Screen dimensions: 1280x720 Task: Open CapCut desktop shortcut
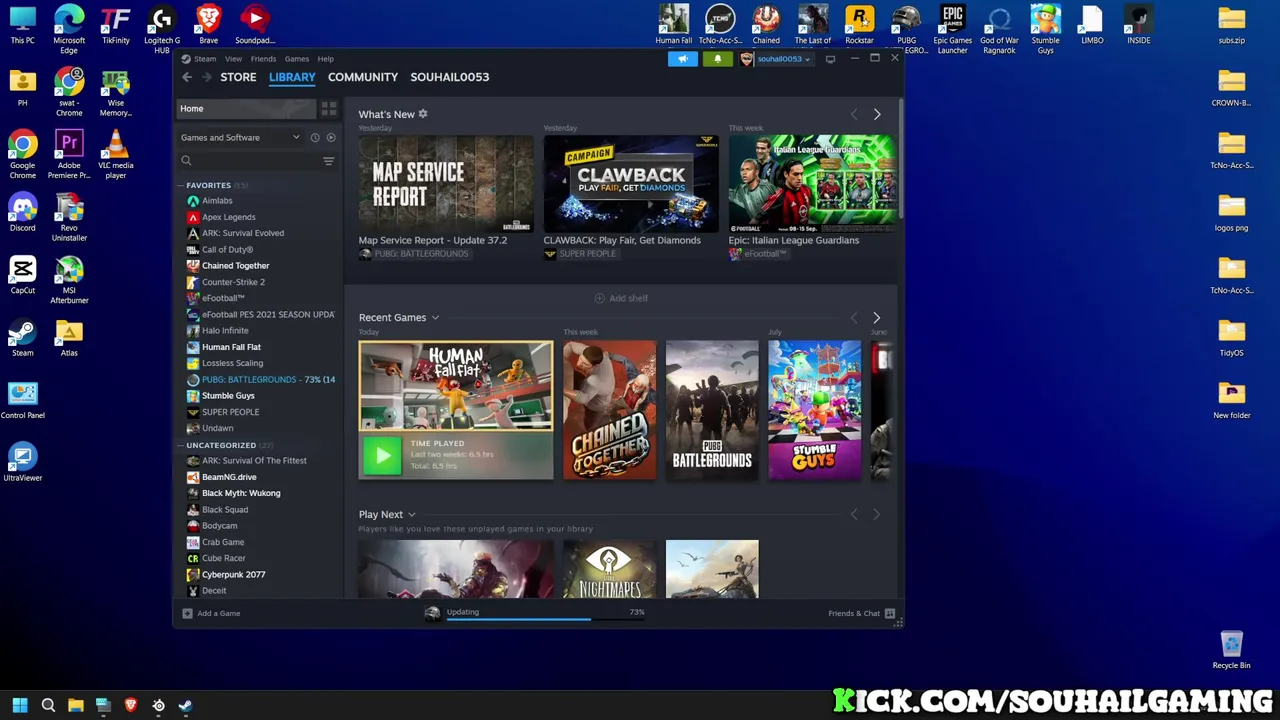tap(22, 275)
